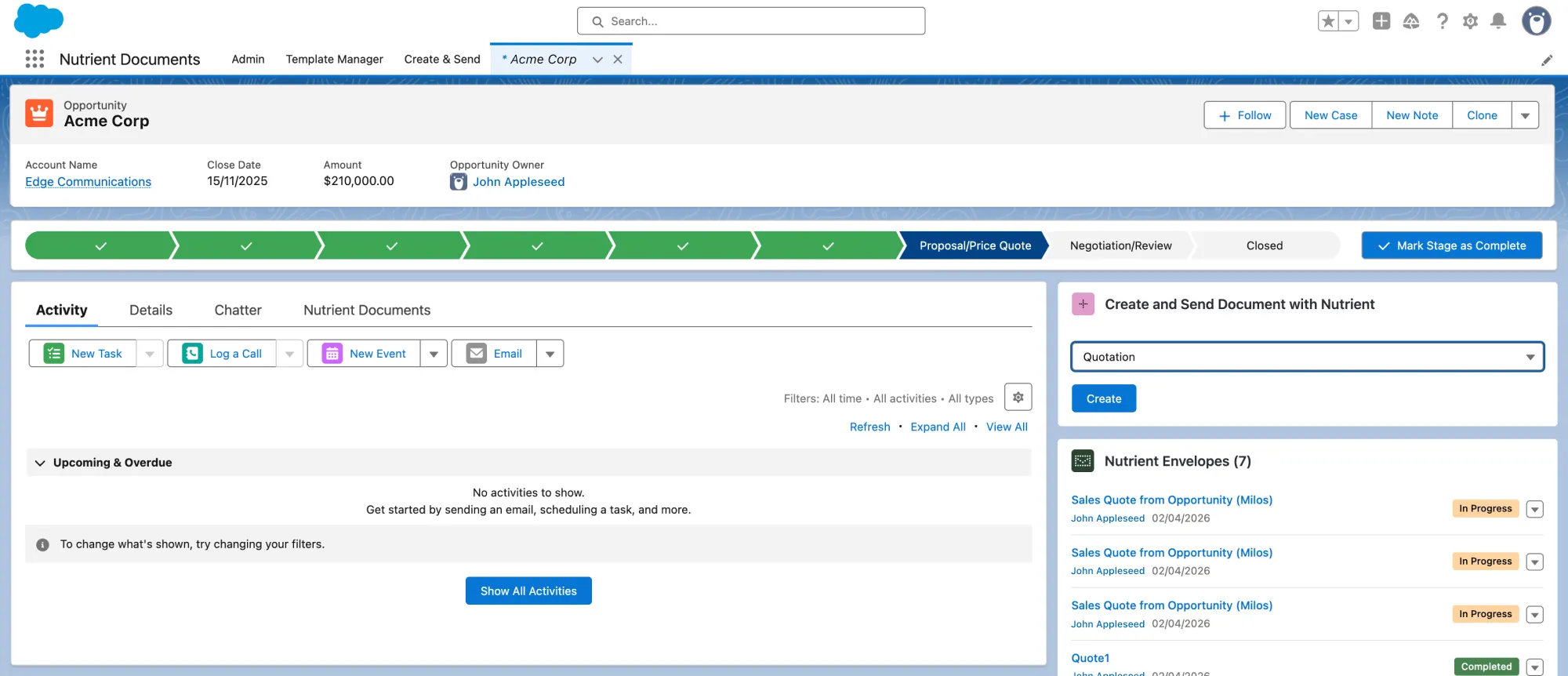Click the New Case button
Screen dimensions: 1568x676
coord(1330,115)
